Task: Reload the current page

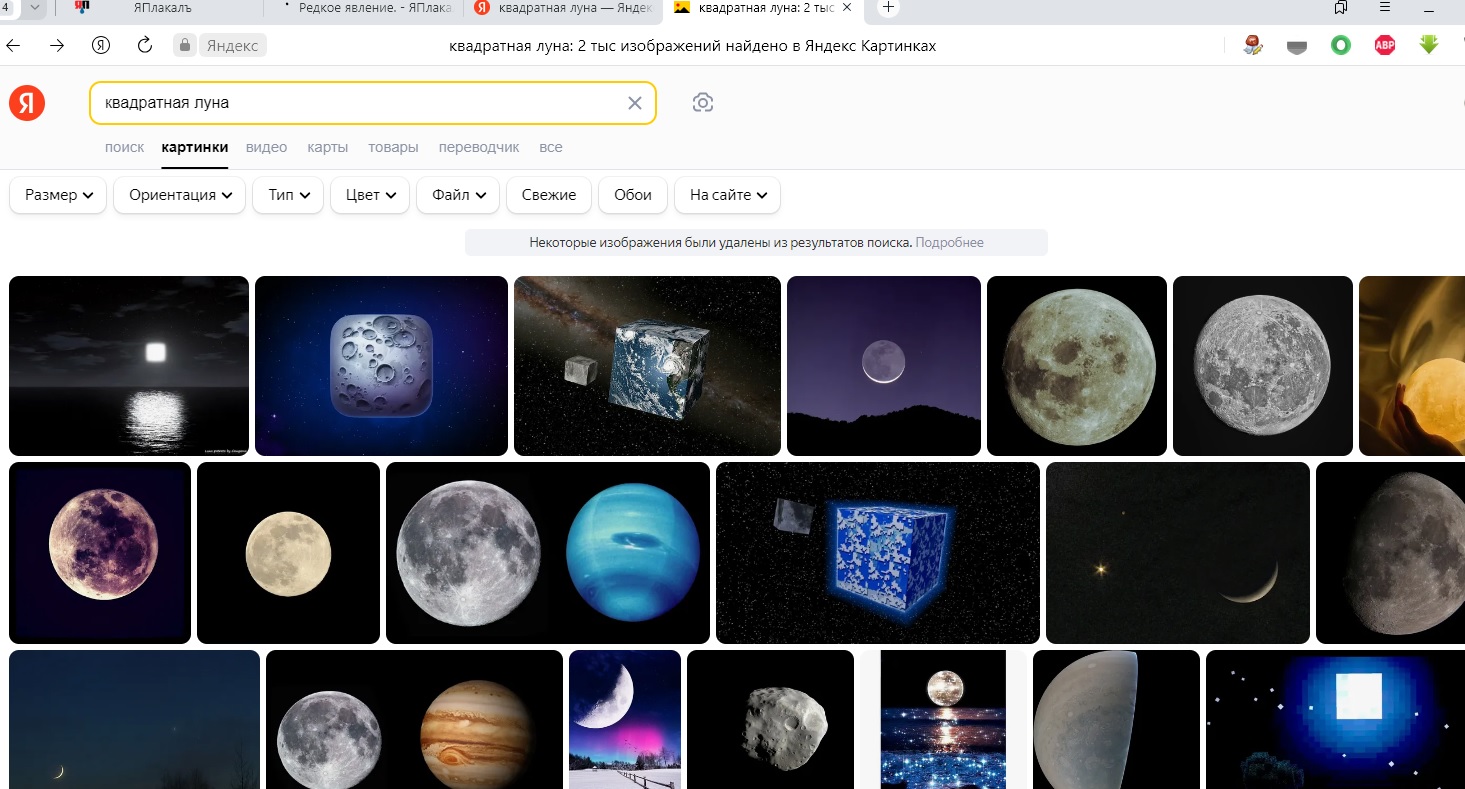Action: [145, 45]
